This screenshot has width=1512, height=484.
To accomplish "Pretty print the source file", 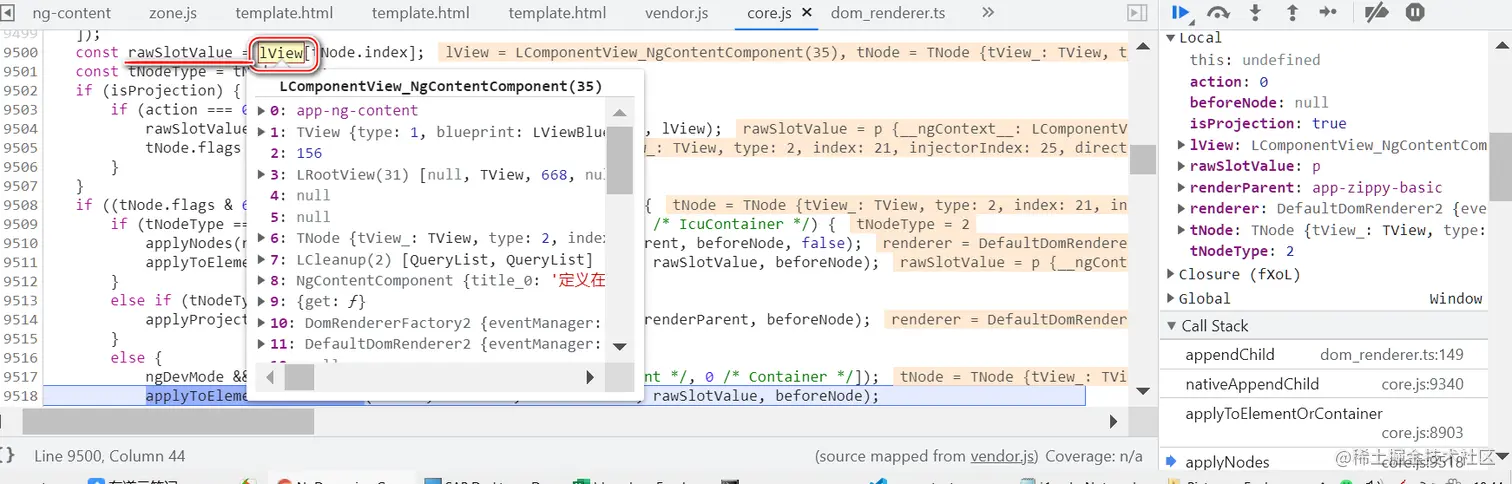I will tap(8, 455).
